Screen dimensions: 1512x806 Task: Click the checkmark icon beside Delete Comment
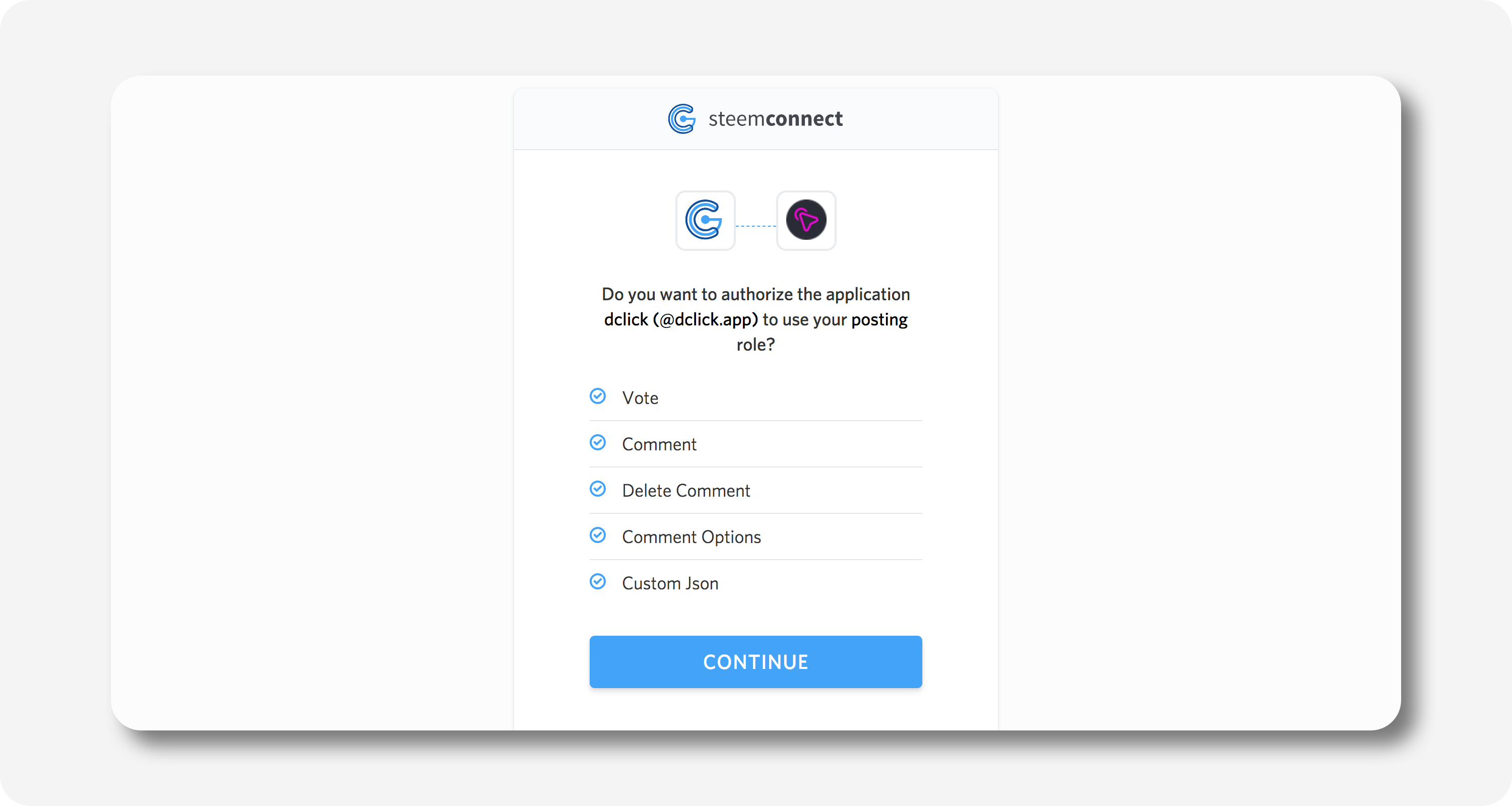point(598,489)
